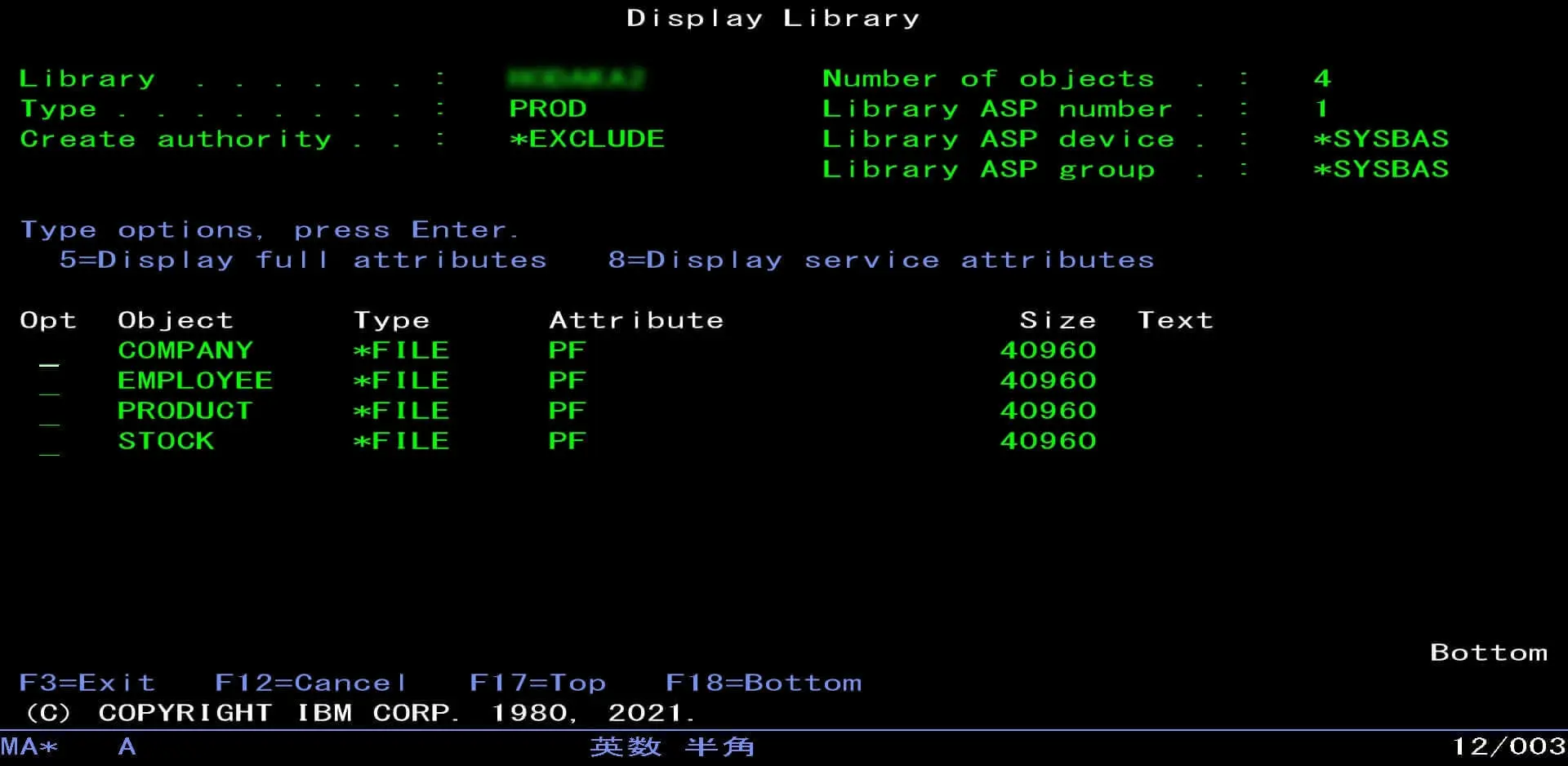Click the Opt field for COMPANY
The image size is (1568, 766).
(x=49, y=352)
